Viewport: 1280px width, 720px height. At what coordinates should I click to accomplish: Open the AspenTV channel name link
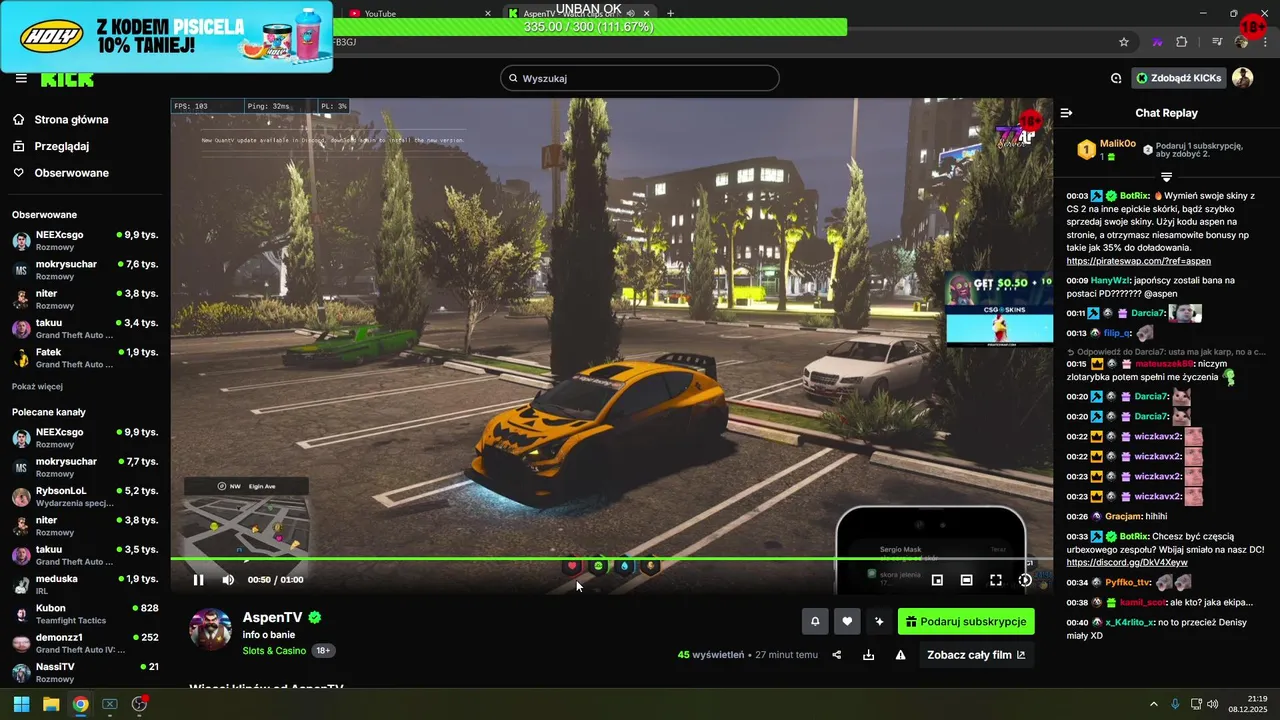click(272, 618)
